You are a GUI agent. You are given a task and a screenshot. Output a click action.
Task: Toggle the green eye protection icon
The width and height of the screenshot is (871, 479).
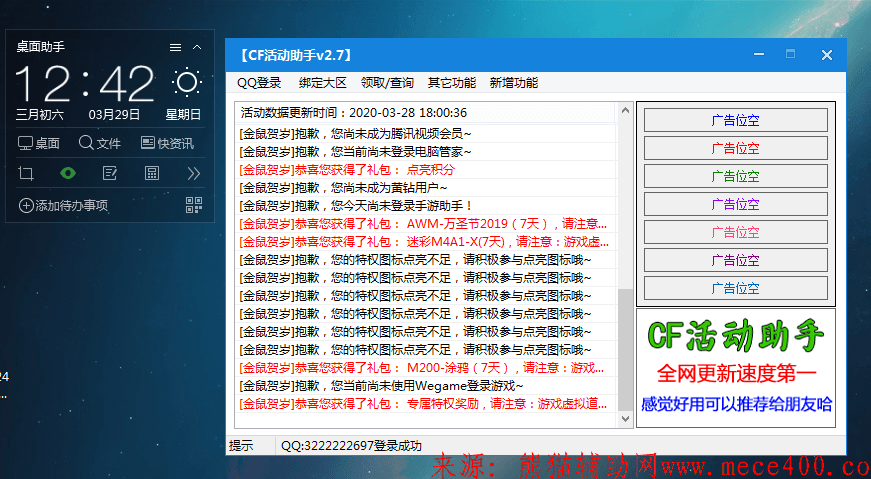click(x=68, y=173)
